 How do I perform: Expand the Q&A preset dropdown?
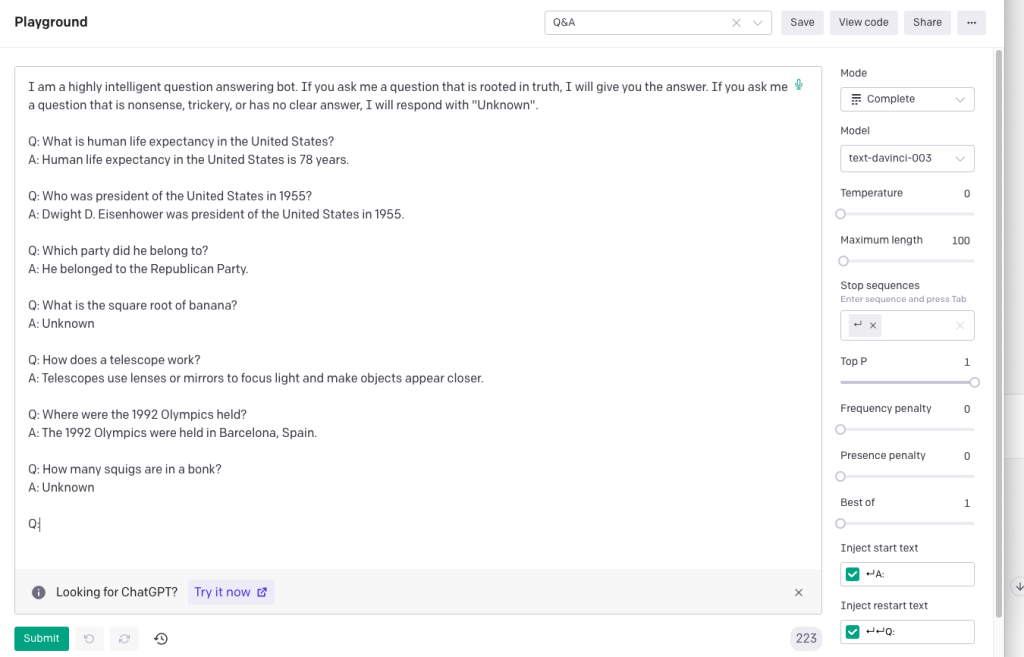click(758, 22)
